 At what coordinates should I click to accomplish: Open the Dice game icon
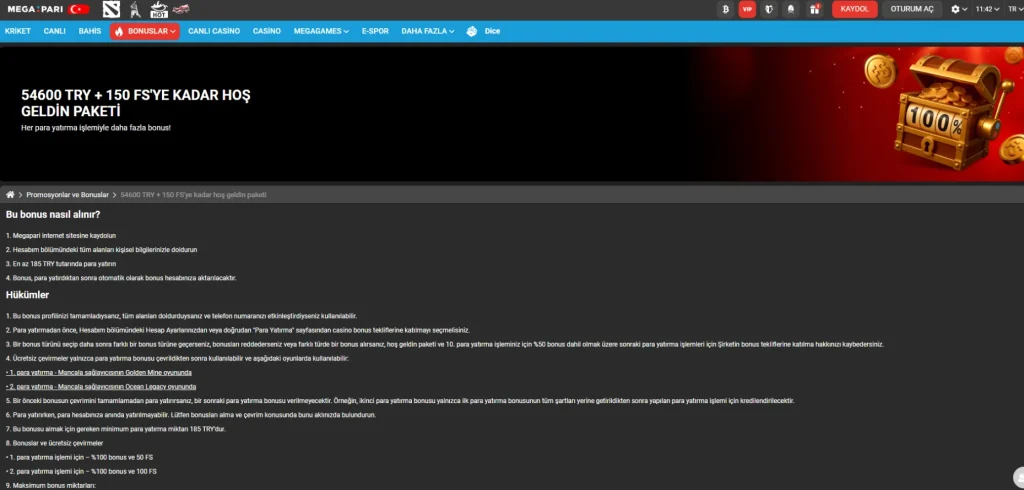click(483, 31)
